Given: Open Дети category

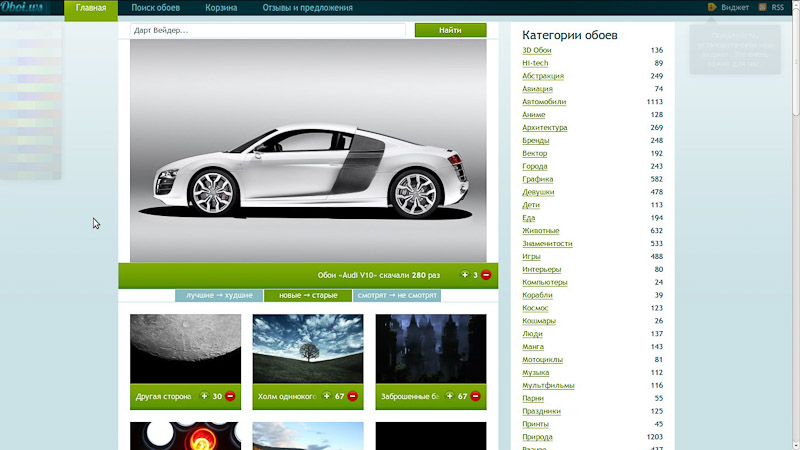Looking at the screenshot, I should pyautogui.click(x=531, y=205).
